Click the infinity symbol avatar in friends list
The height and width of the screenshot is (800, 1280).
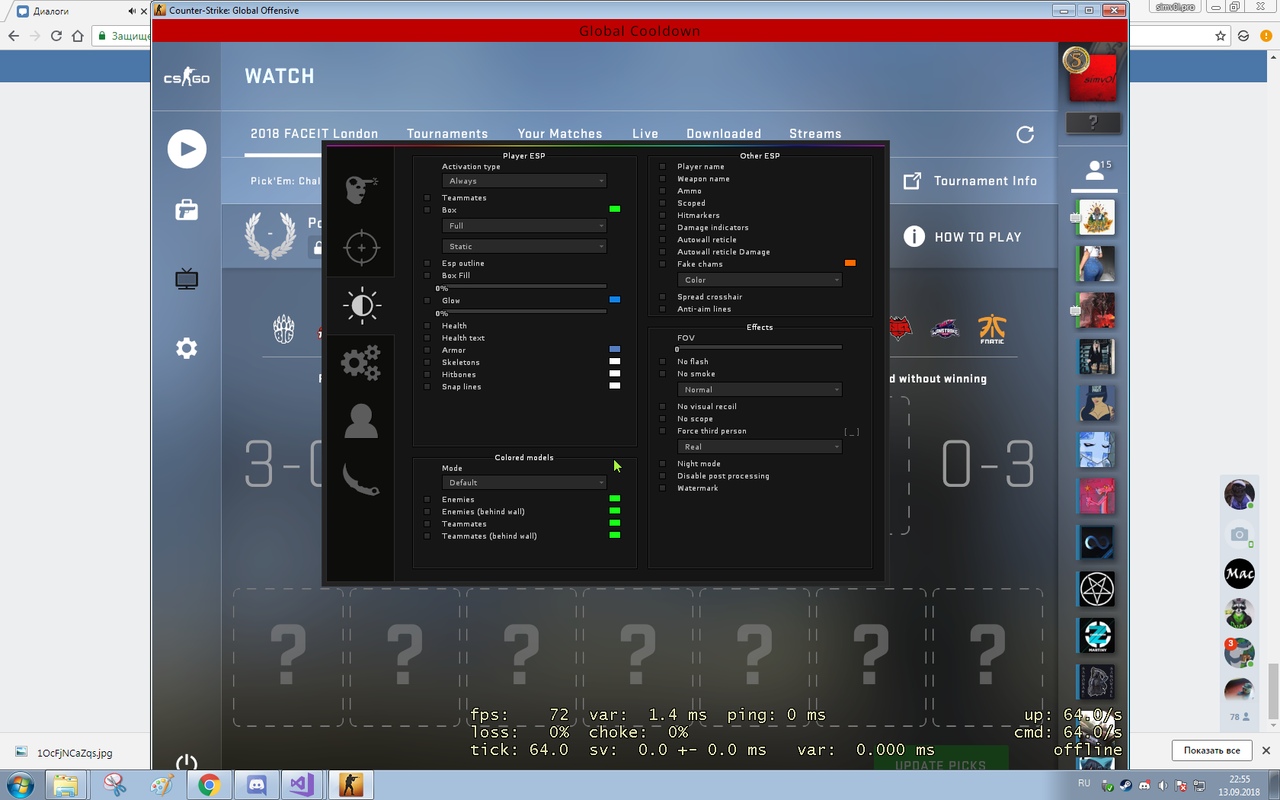point(1097,543)
